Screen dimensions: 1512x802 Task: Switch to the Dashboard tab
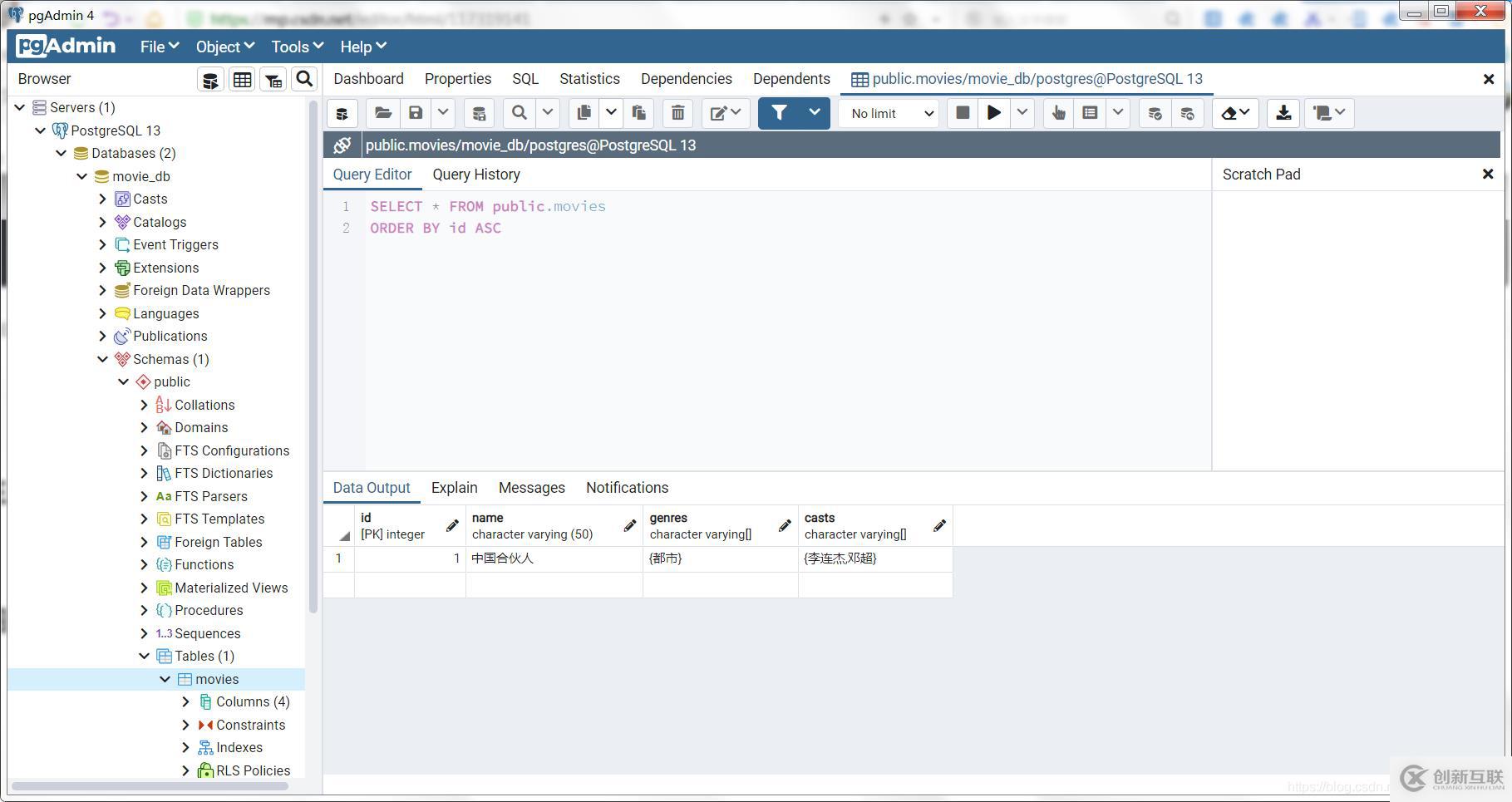[x=368, y=79]
